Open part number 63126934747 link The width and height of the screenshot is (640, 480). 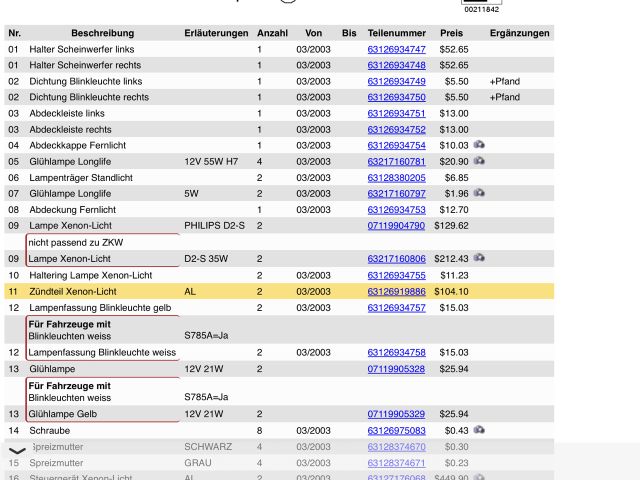tap(396, 49)
